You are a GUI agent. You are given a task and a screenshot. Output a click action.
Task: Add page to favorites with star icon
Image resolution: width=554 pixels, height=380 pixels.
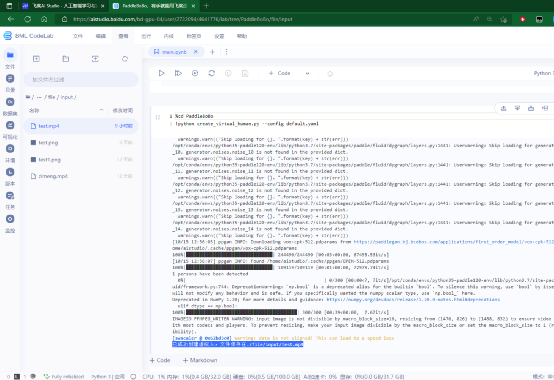(x=503, y=19)
